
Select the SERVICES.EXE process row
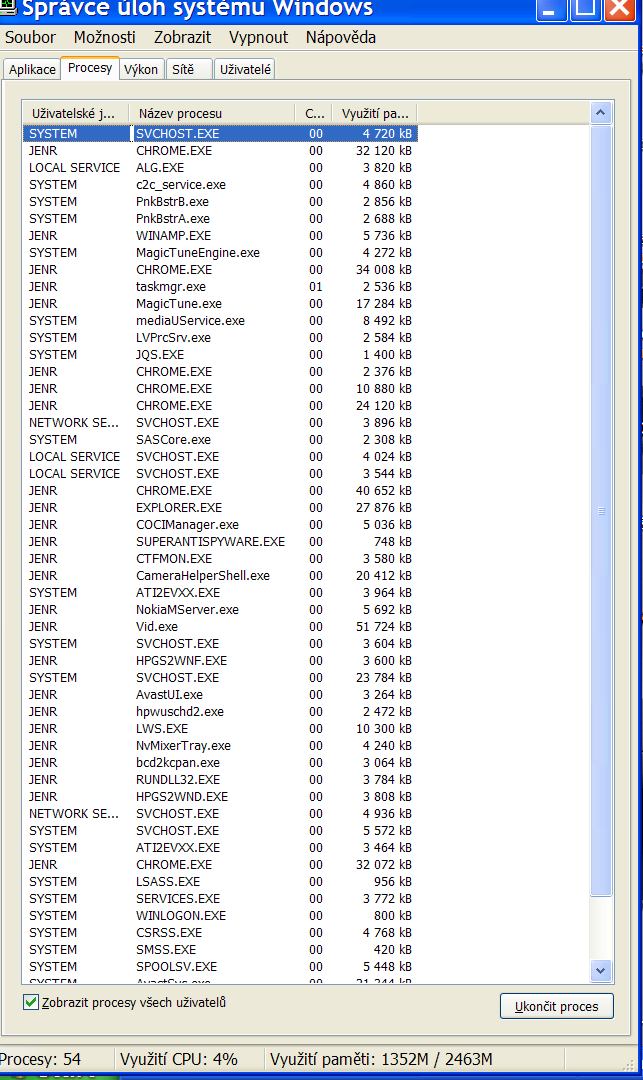coord(220,898)
